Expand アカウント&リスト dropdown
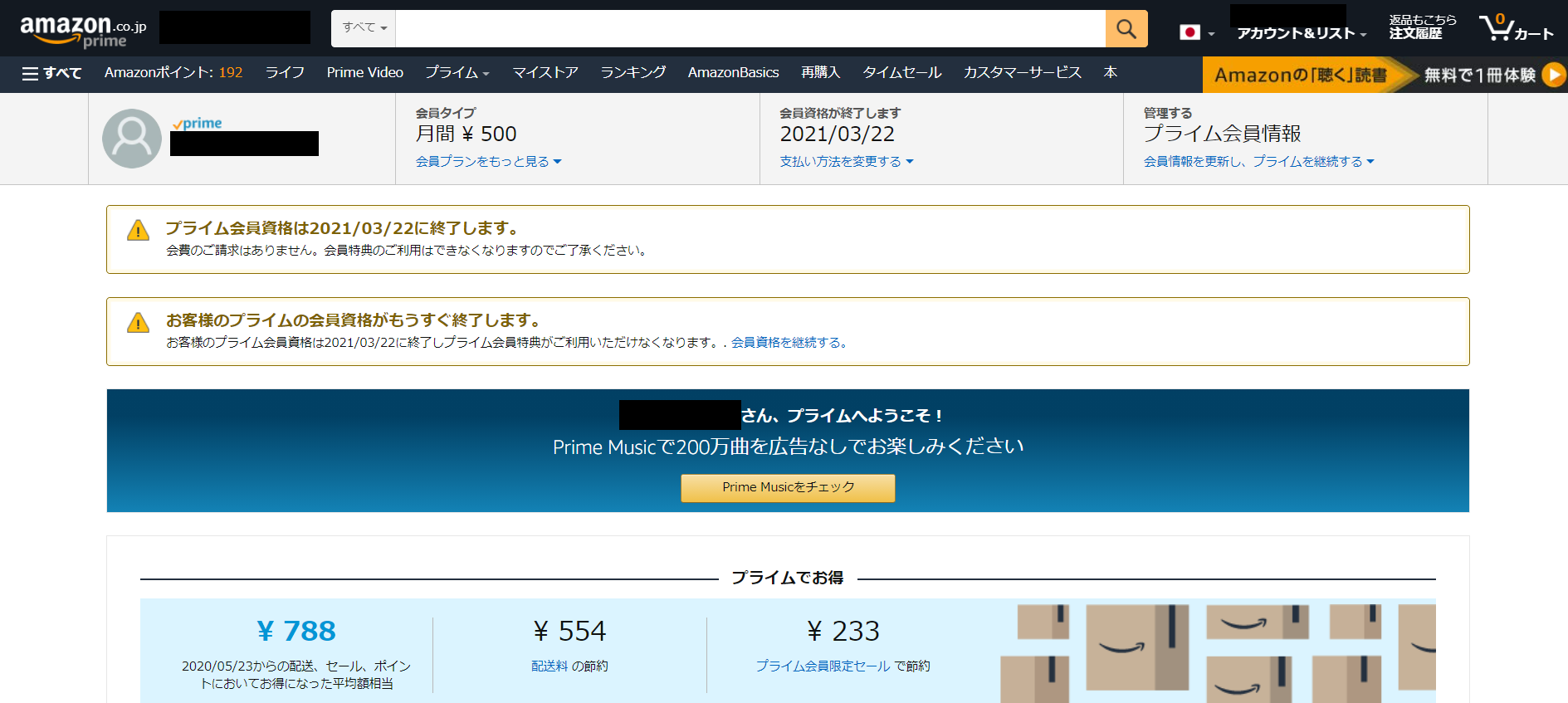 click(1301, 33)
